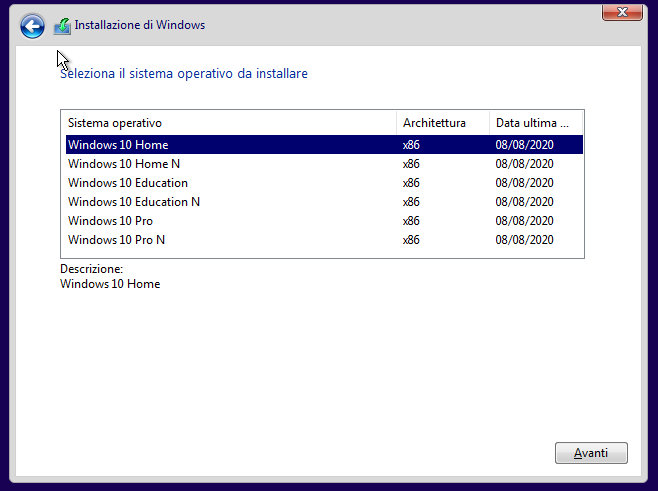
Task: Click the 08/08/2020 date for Windows 10 Pro N
Action: [525, 240]
